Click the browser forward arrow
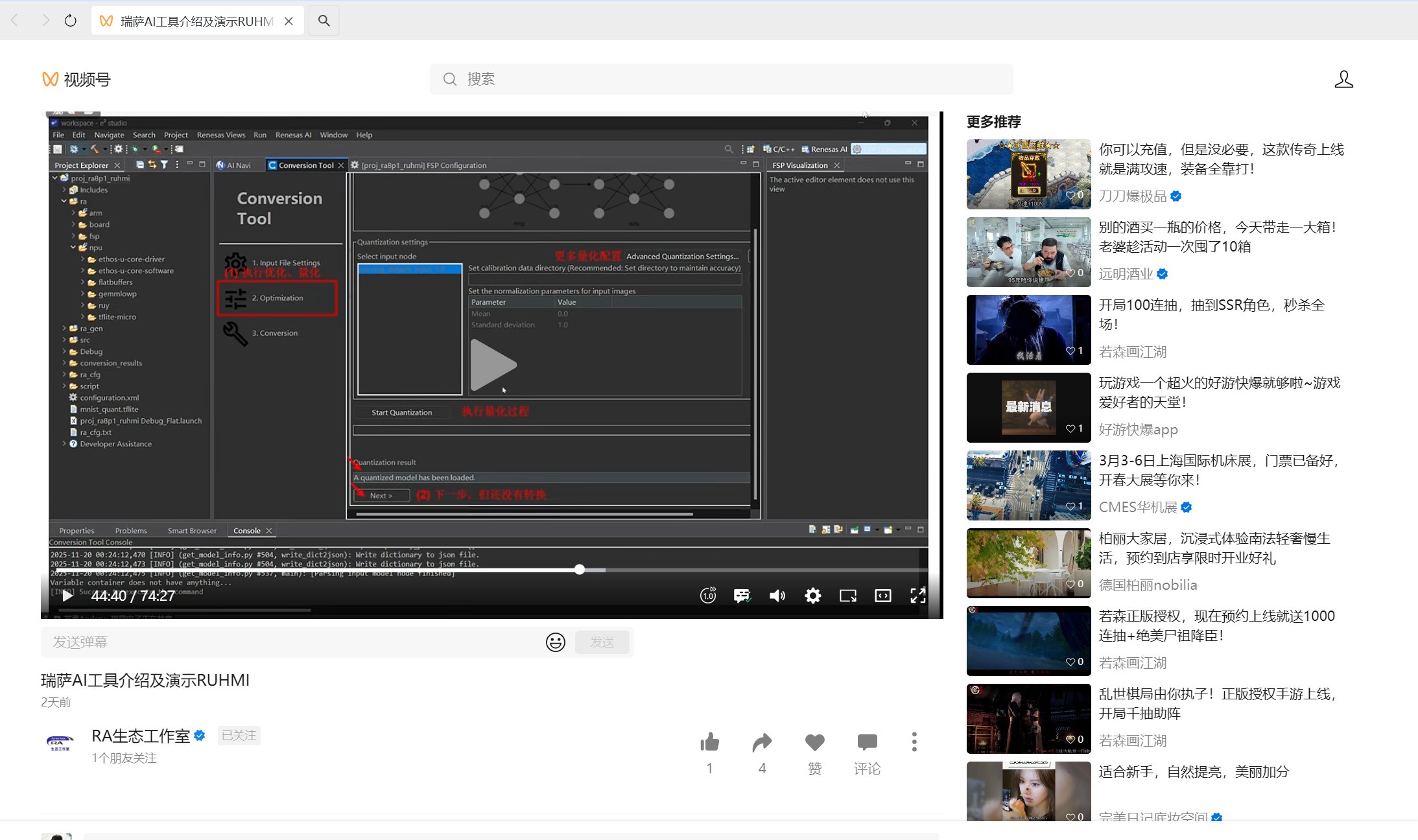This screenshot has width=1418, height=840. point(45,21)
